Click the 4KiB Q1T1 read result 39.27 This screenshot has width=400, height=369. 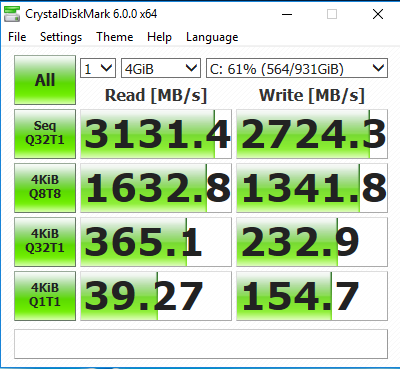click(x=156, y=296)
